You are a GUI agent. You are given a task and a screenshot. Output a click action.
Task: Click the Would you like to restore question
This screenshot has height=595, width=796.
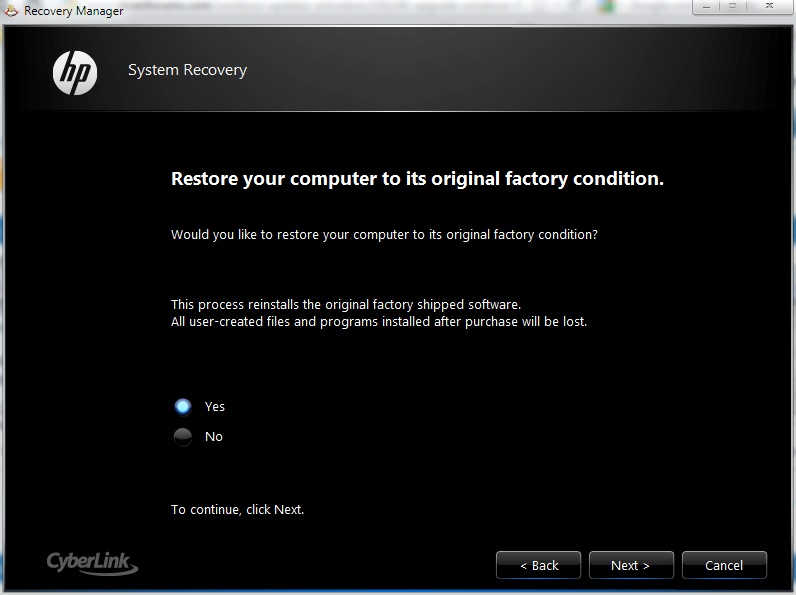coord(384,235)
